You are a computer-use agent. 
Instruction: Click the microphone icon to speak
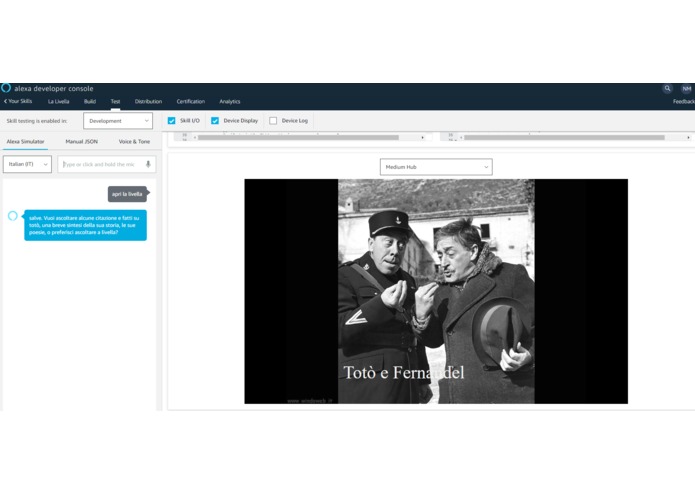(x=148, y=164)
